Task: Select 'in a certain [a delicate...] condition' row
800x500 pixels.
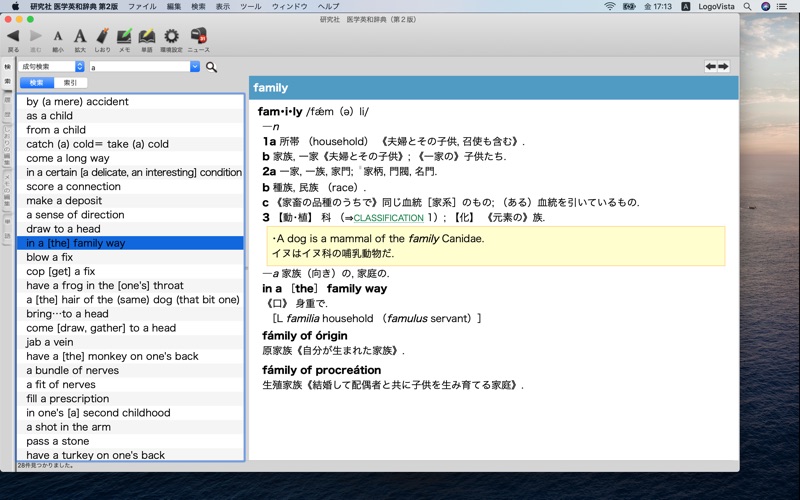Action: pos(130,172)
